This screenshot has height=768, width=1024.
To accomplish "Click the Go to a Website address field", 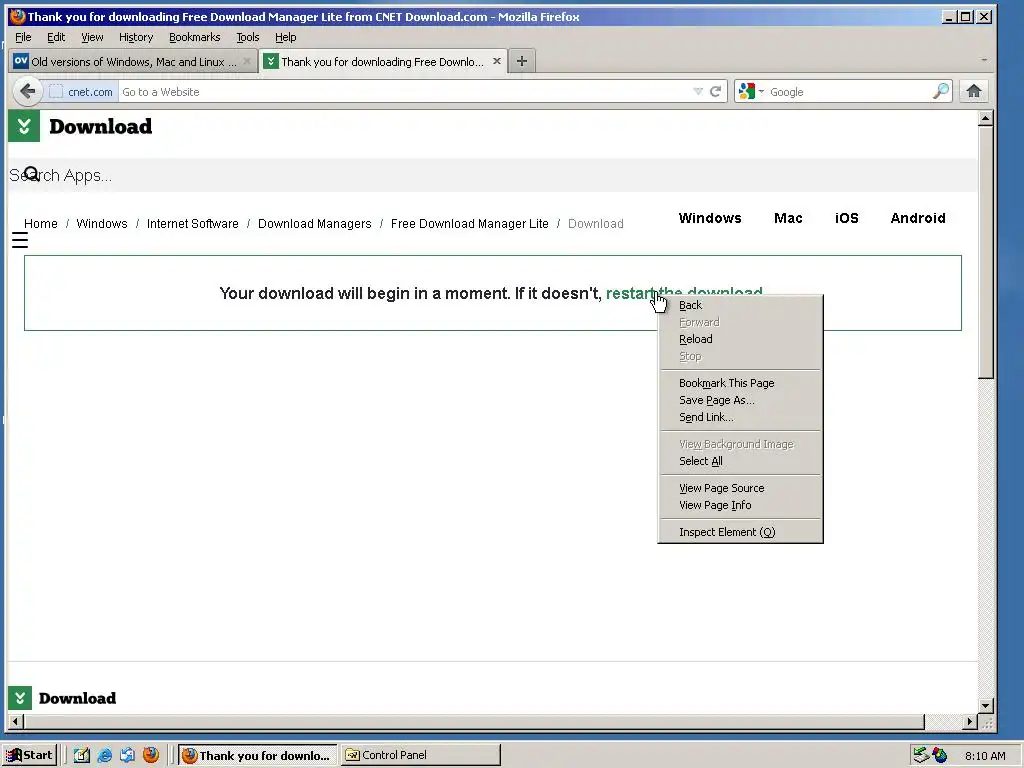I will coord(405,92).
